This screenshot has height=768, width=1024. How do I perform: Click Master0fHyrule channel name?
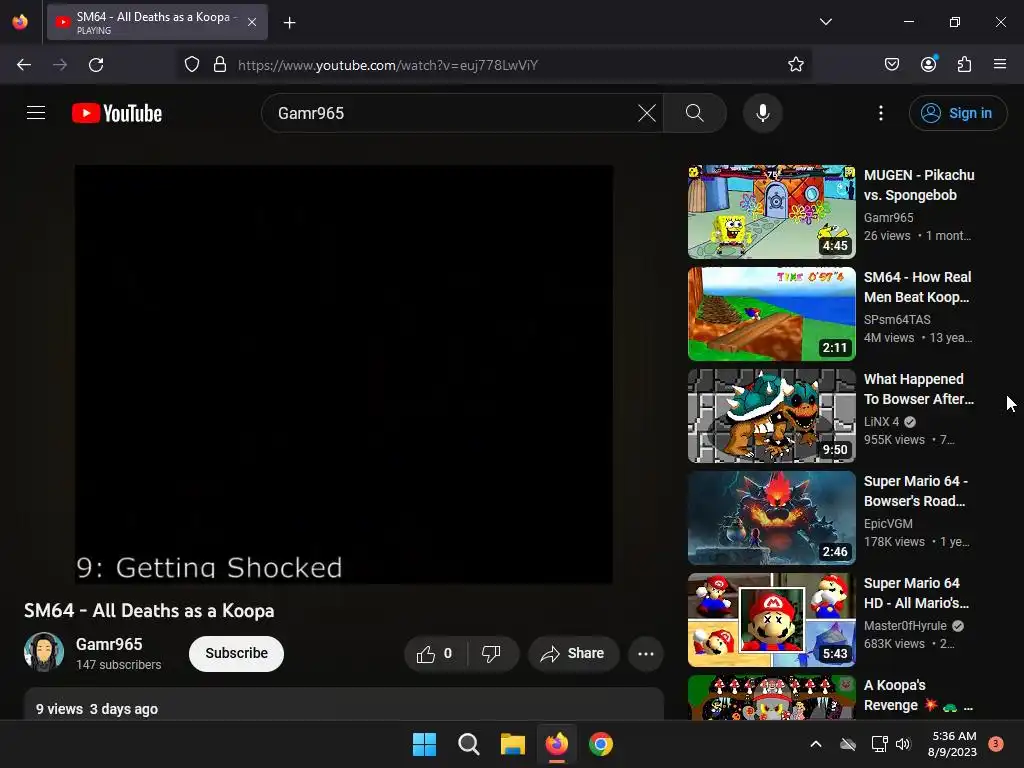(x=905, y=626)
